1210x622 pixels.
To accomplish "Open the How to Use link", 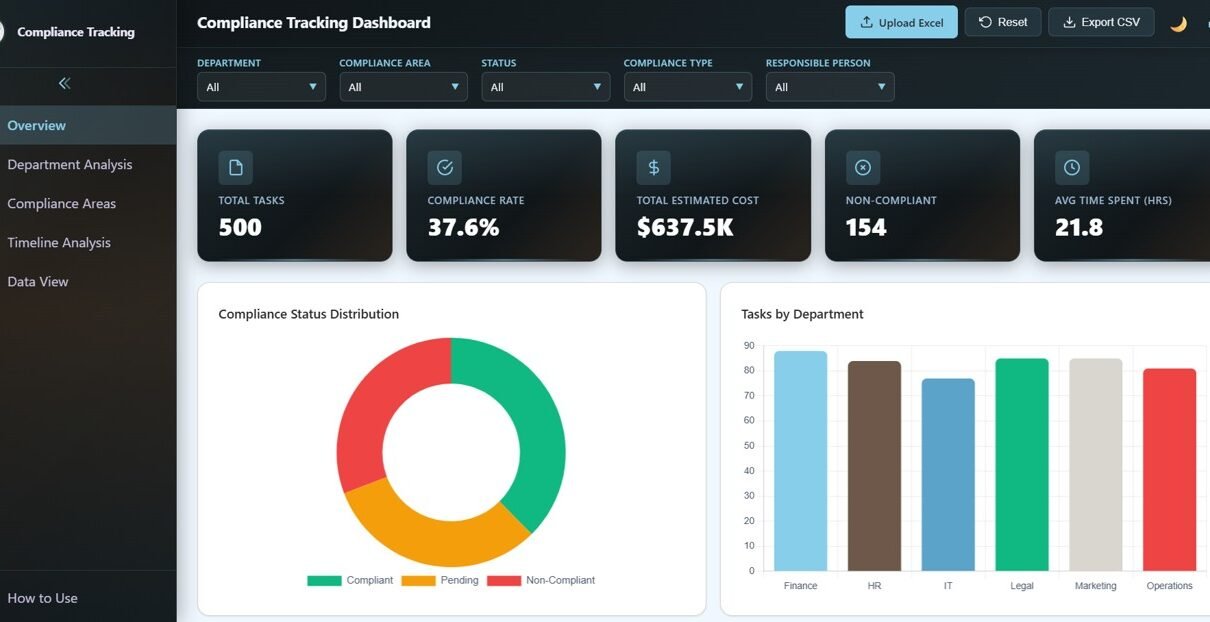I will [x=42, y=598].
